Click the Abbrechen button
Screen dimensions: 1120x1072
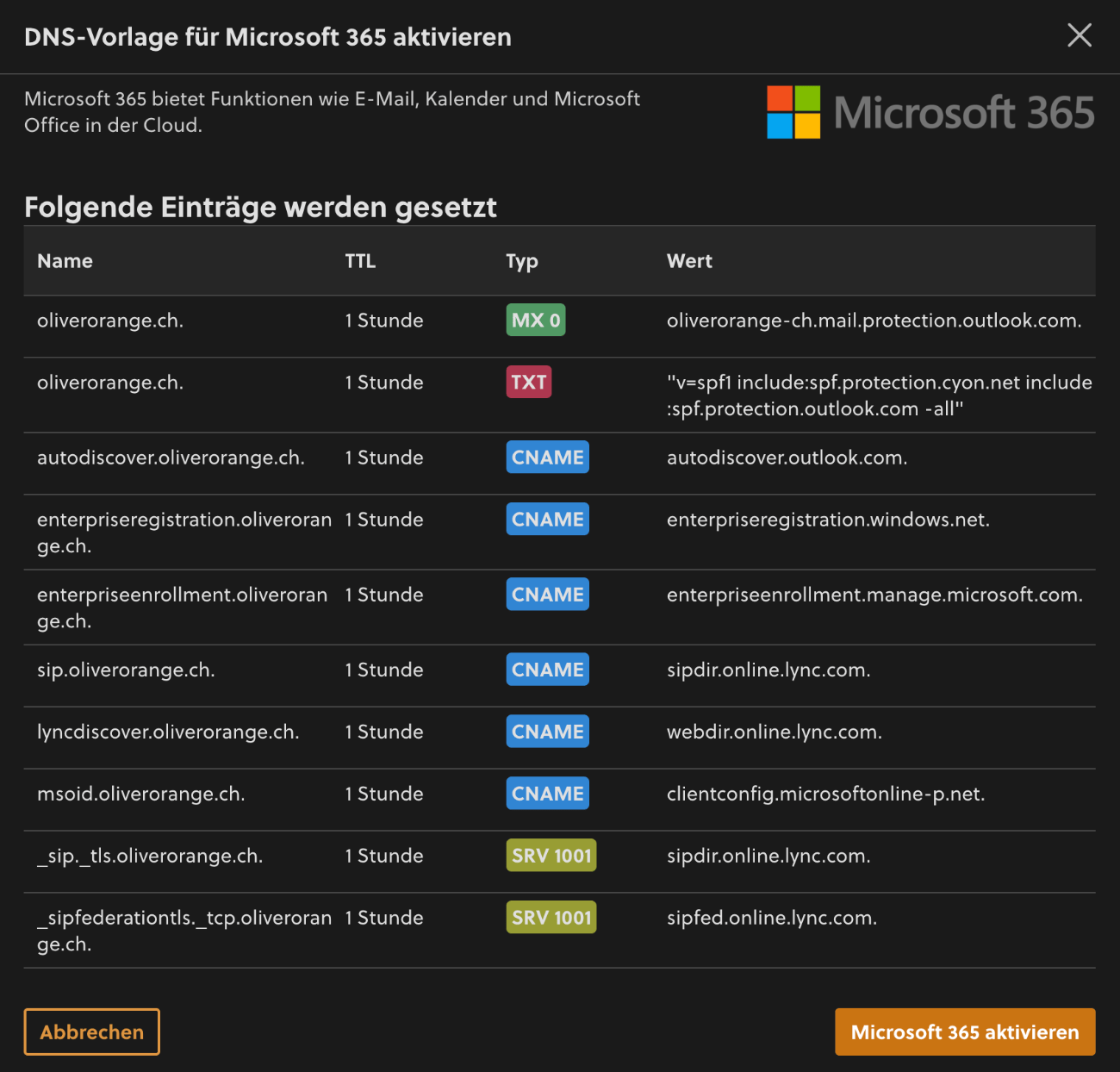click(92, 1031)
